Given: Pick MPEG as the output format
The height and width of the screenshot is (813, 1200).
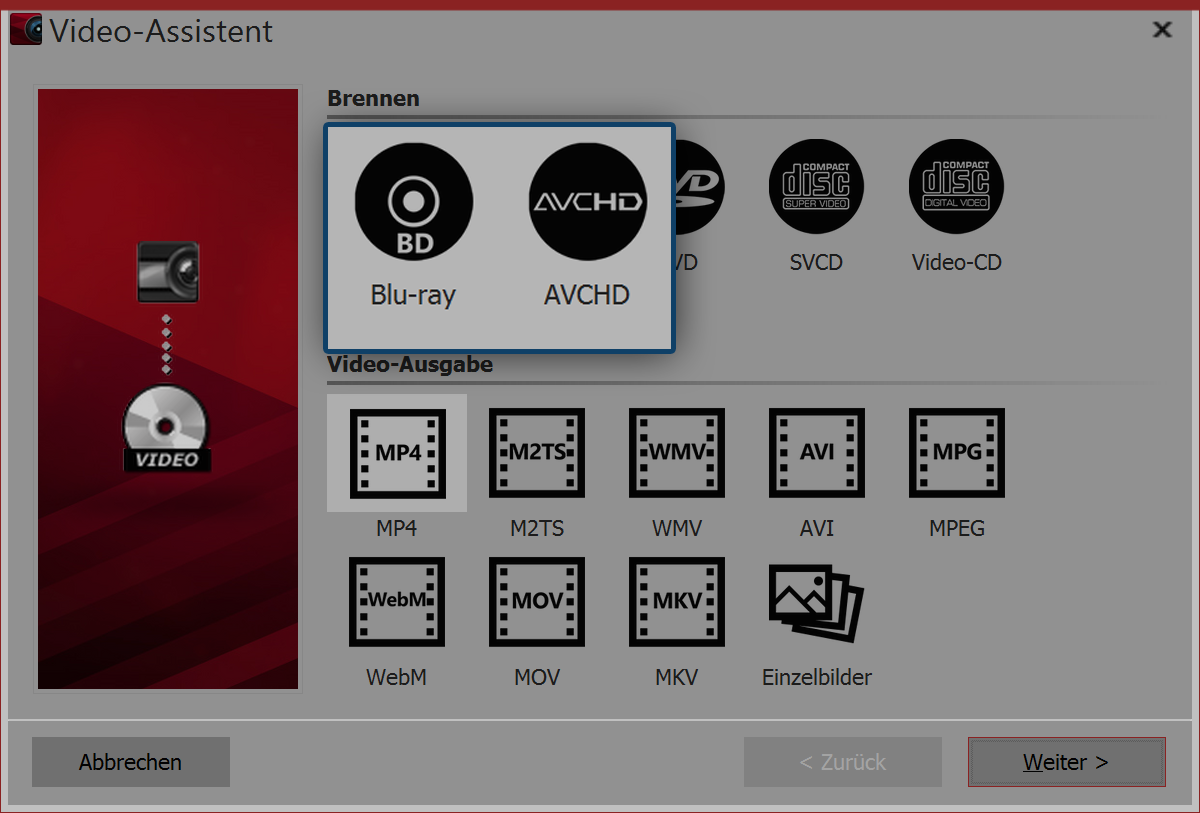Looking at the screenshot, I should [x=956, y=453].
